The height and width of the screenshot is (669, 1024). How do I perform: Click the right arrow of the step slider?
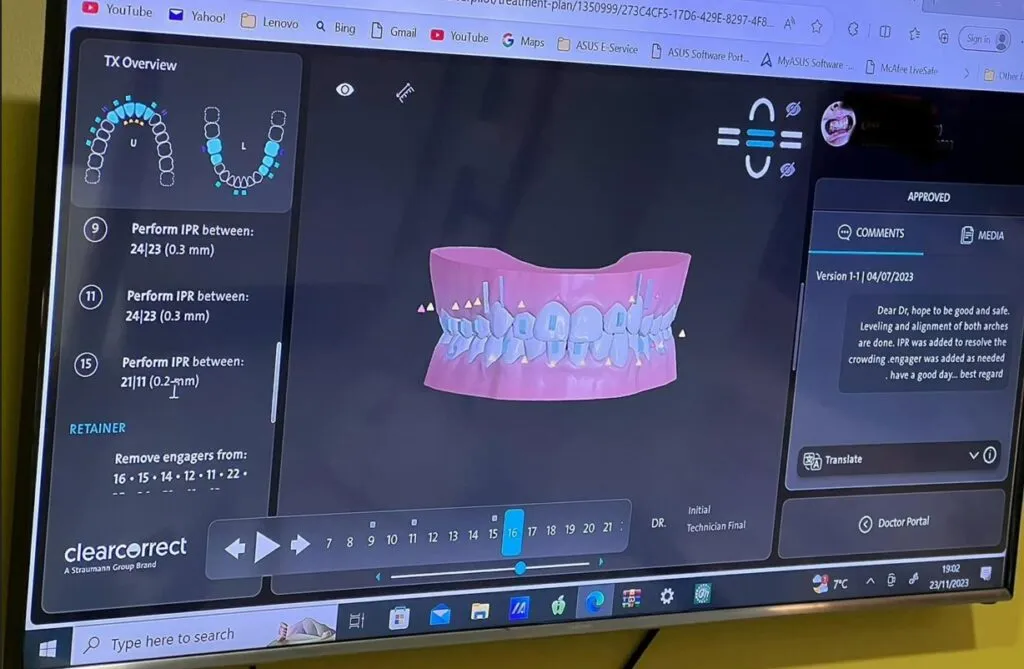[601, 561]
